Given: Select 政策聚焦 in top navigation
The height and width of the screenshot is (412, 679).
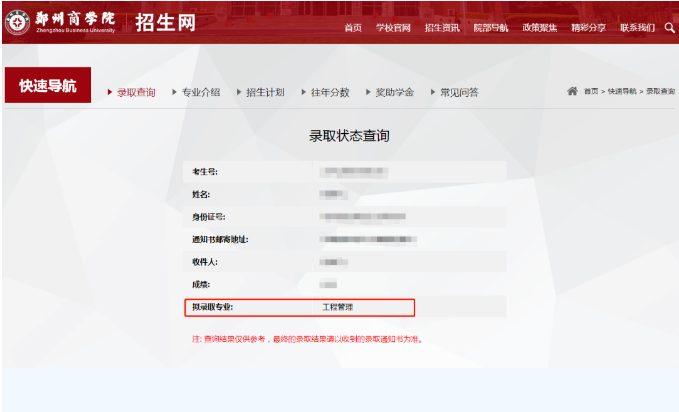Looking at the screenshot, I should 539,28.
